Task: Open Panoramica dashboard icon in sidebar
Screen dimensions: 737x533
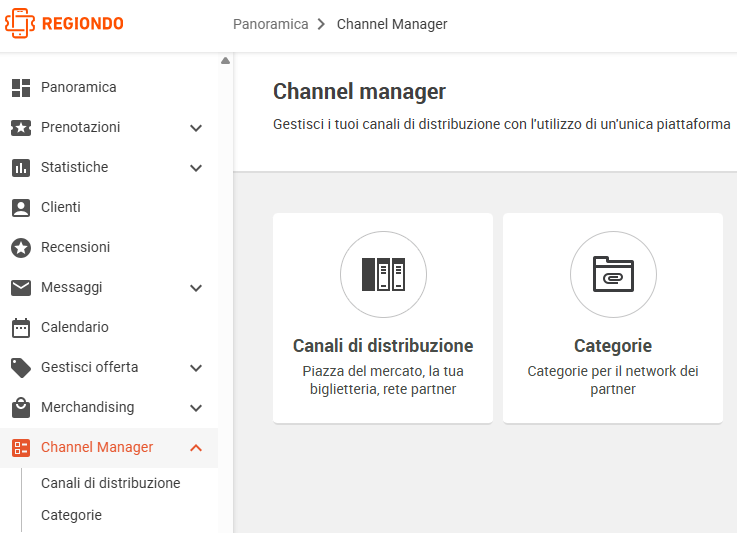Action: (x=21, y=87)
